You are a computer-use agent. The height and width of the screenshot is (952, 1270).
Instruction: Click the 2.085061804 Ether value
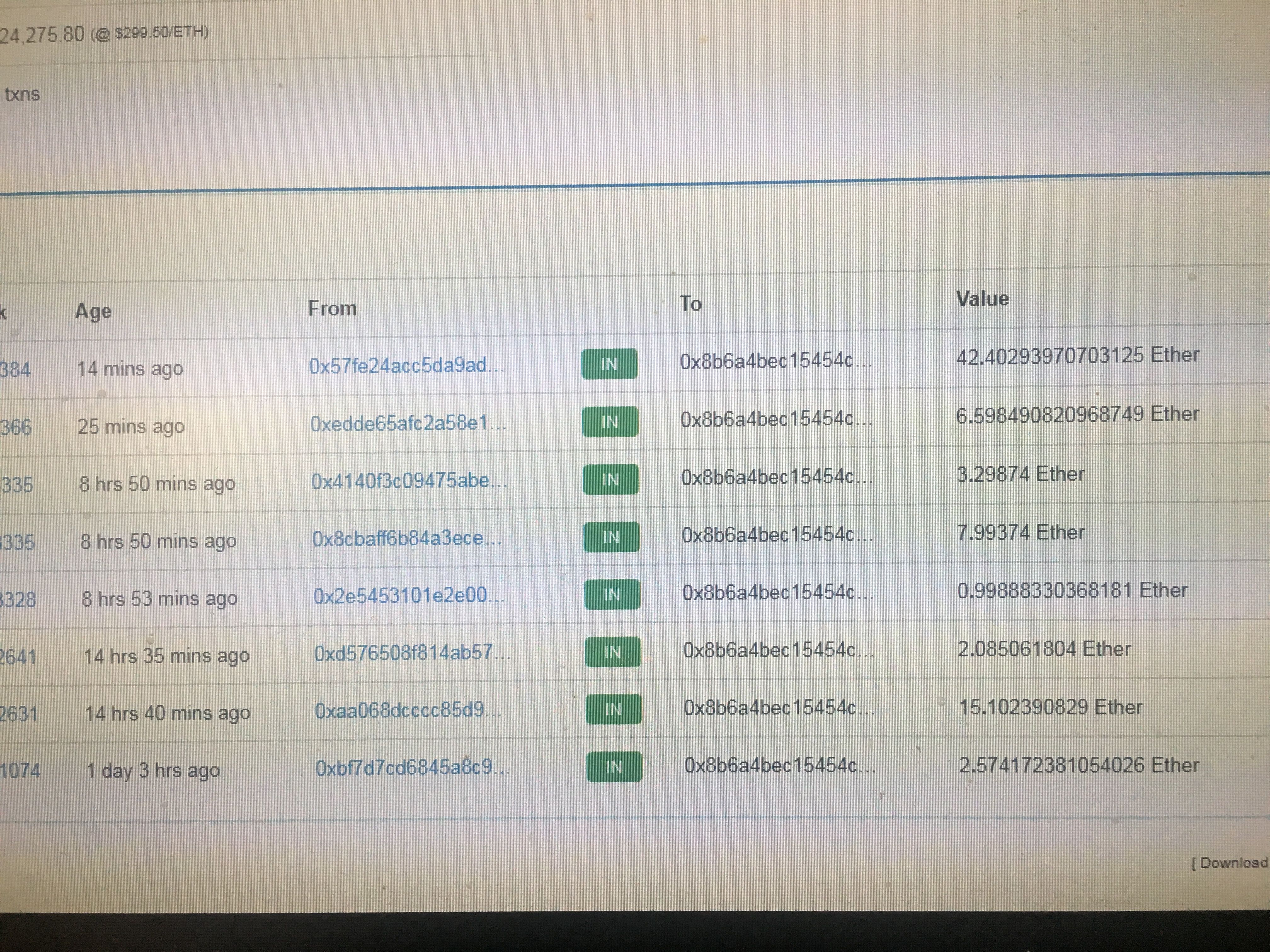(x=1044, y=649)
